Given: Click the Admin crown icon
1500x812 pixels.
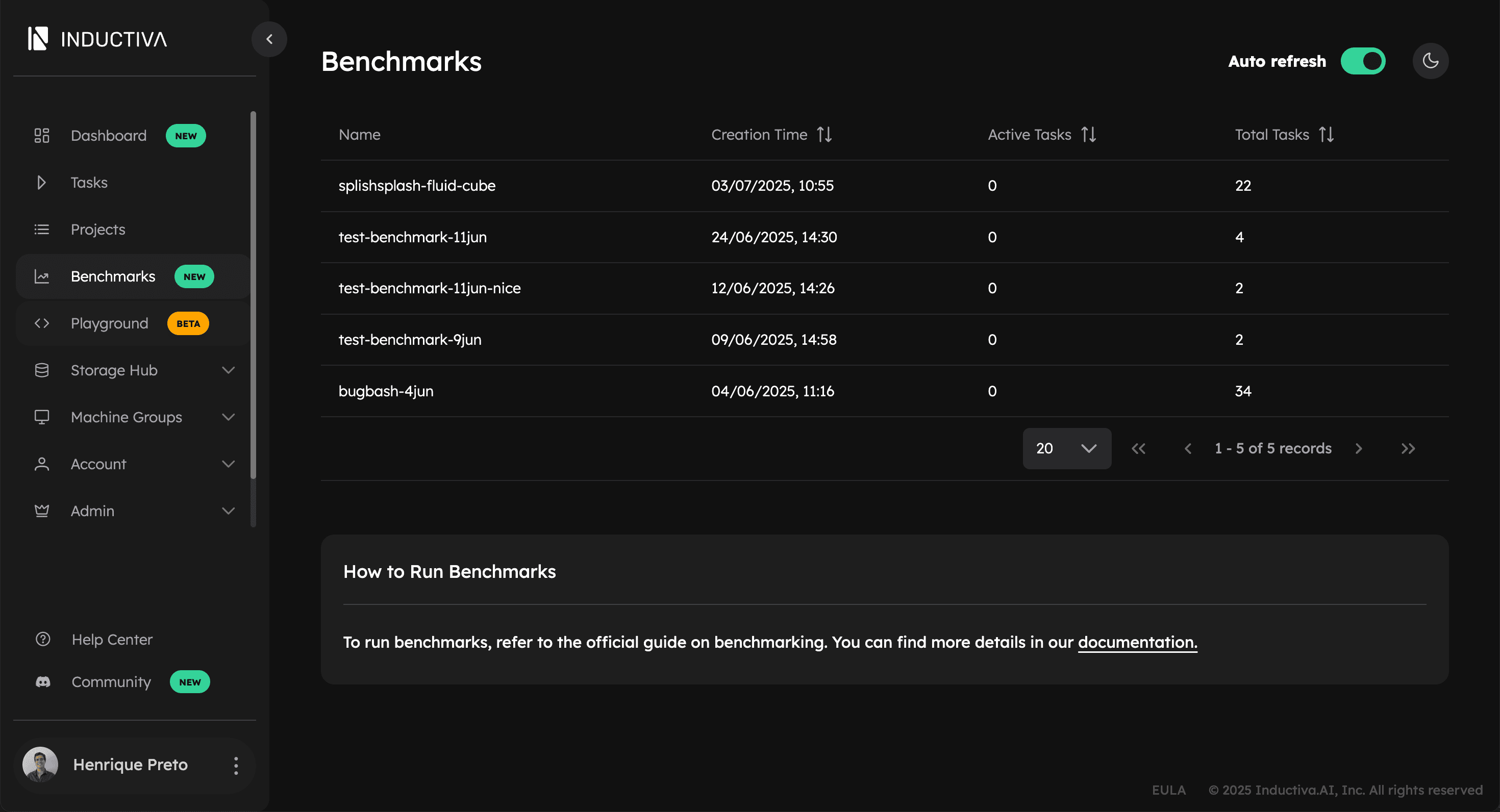Looking at the screenshot, I should pos(41,511).
